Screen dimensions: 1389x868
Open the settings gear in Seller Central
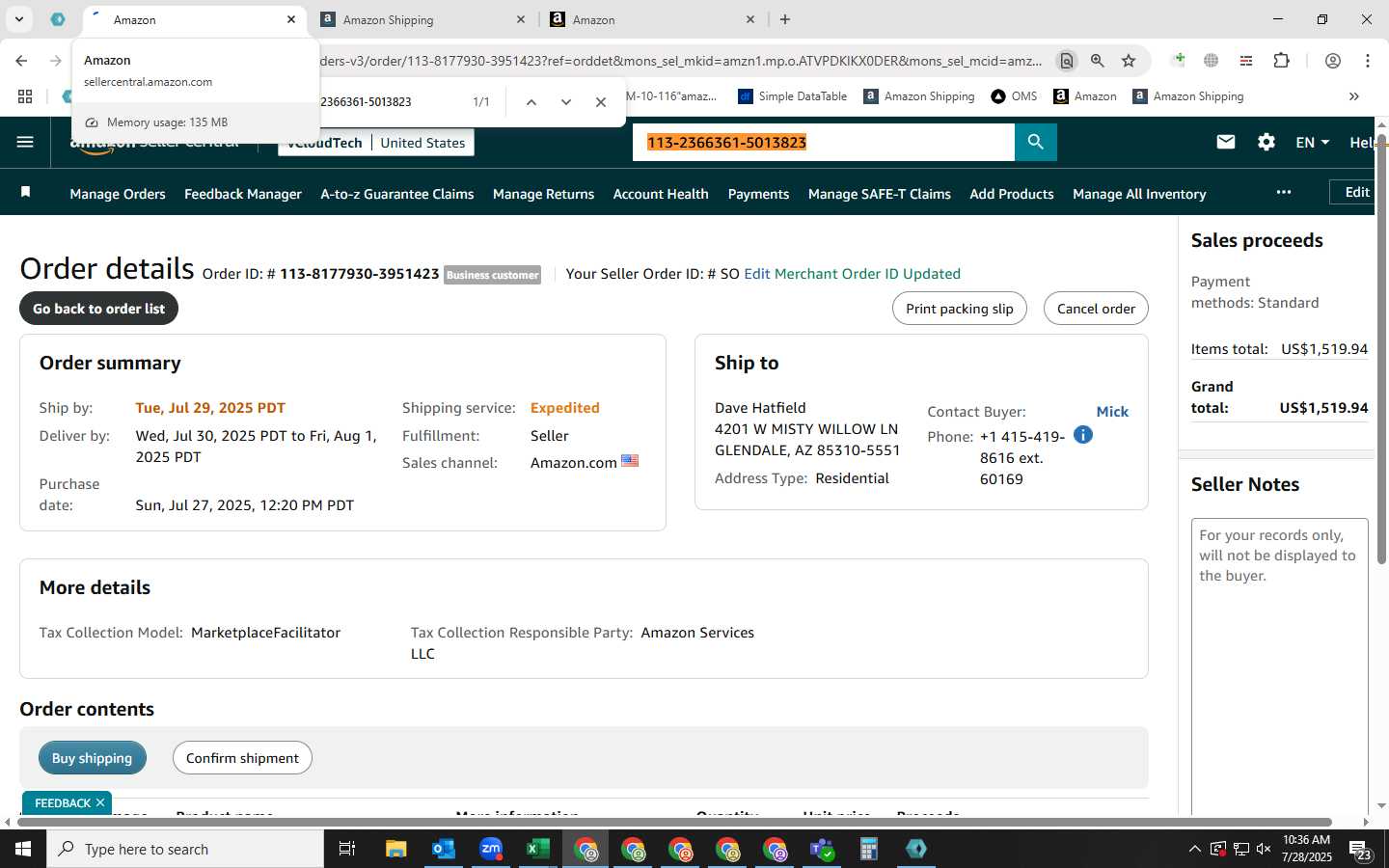(x=1266, y=142)
